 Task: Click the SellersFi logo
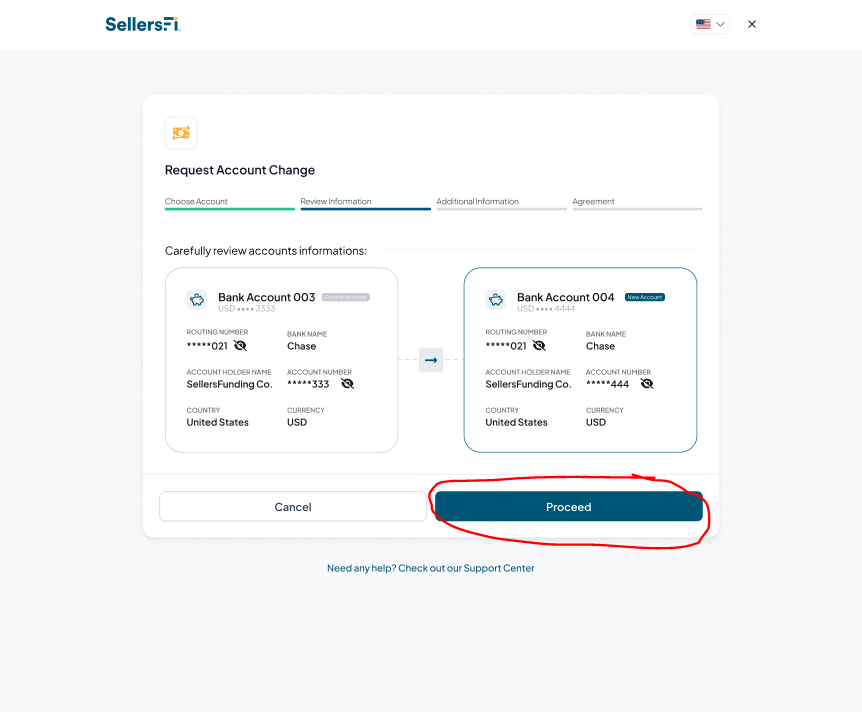[x=143, y=24]
